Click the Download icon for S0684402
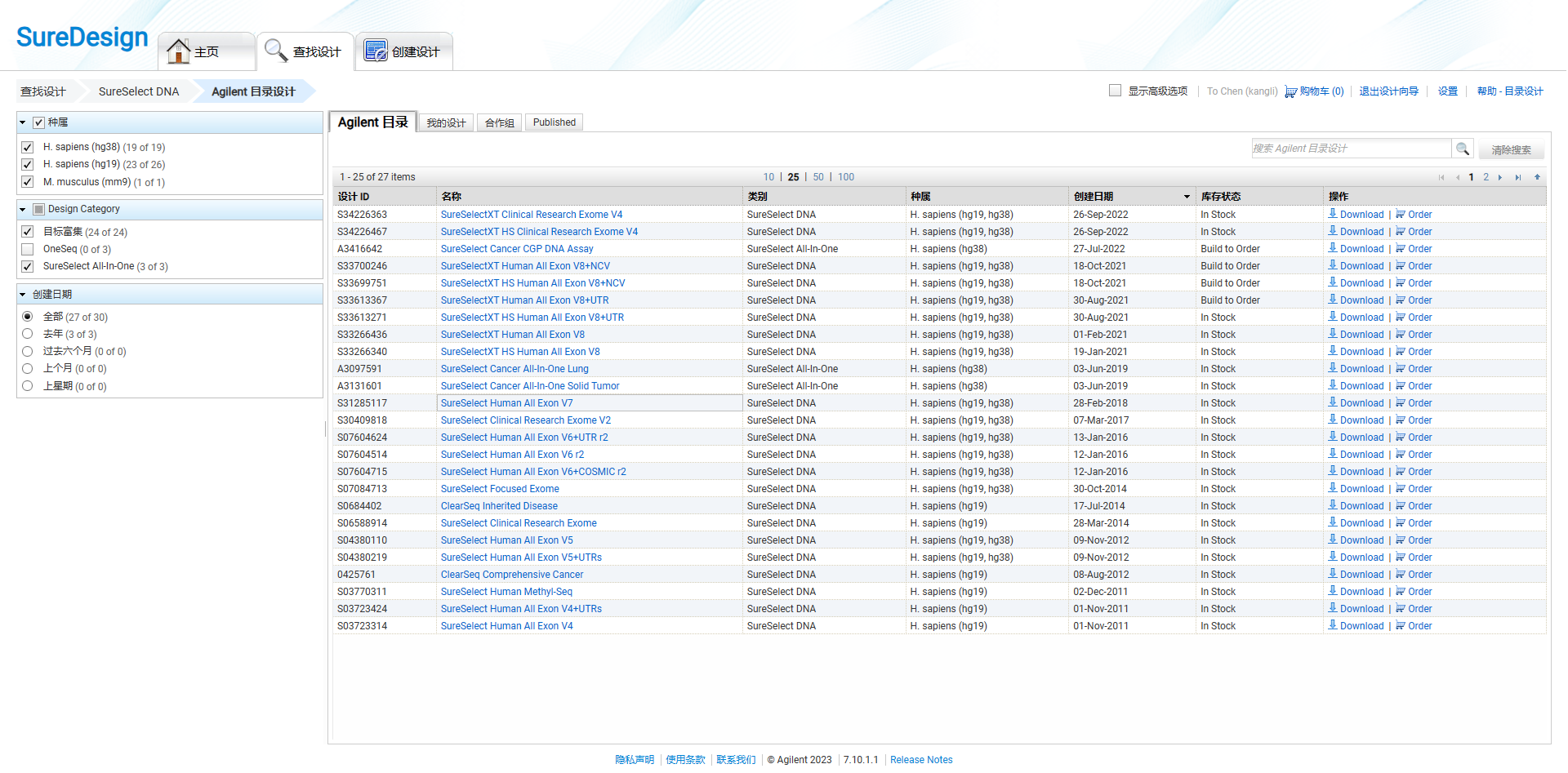 coord(1333,505)
